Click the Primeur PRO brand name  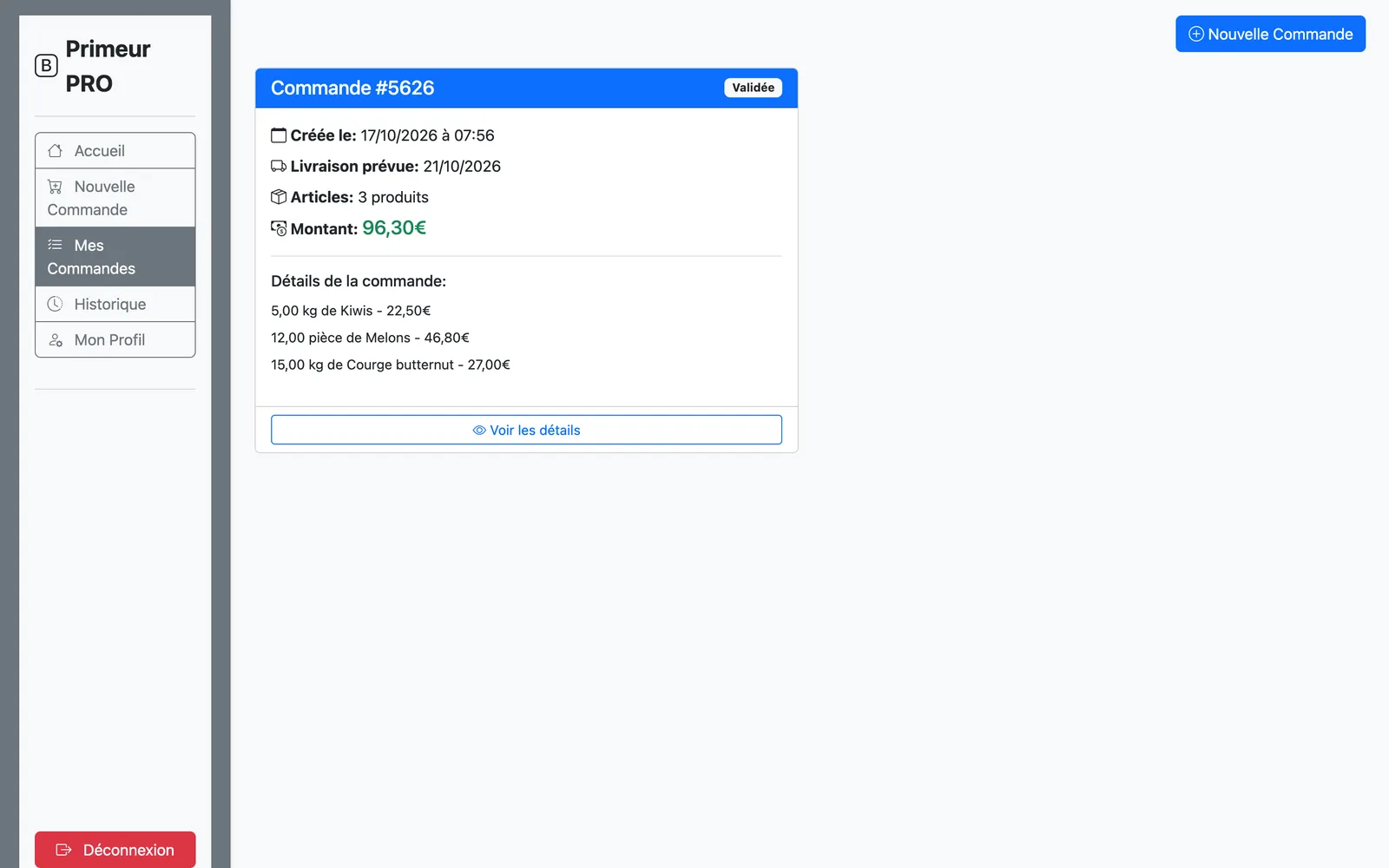[x=108, y=66]
